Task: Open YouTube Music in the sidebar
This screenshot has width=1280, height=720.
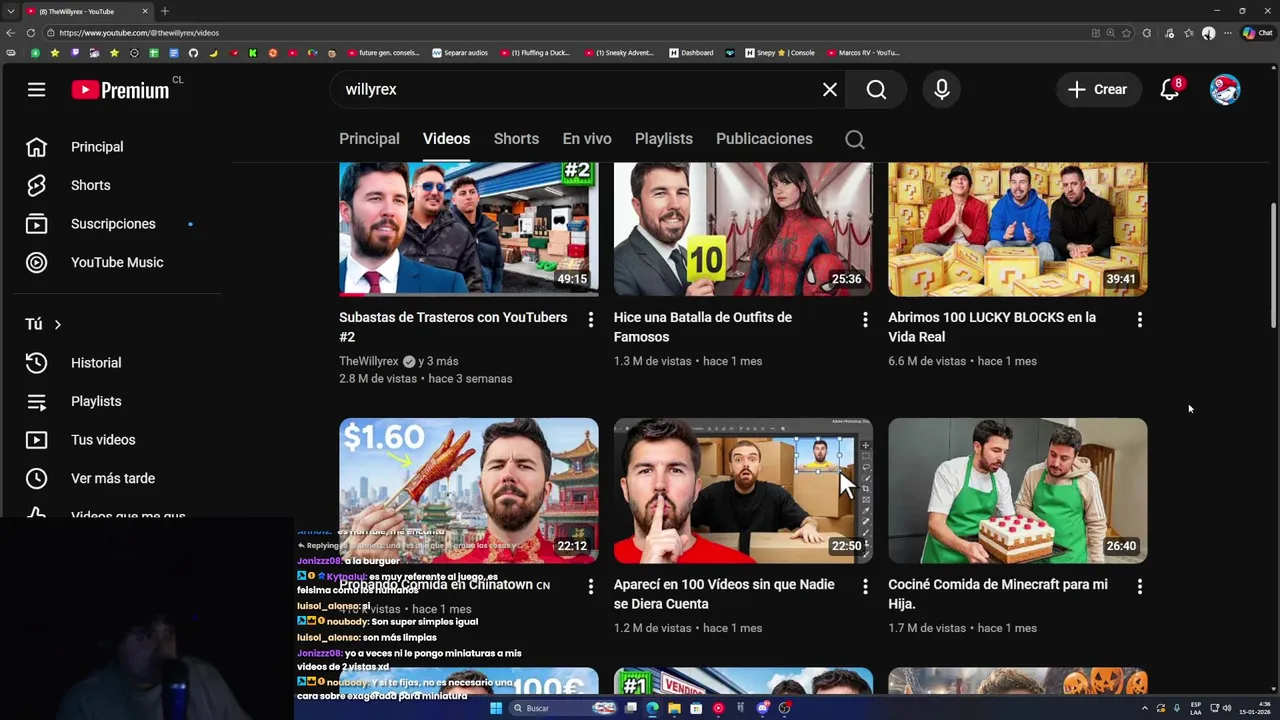Action: click(x=118, y=262)
